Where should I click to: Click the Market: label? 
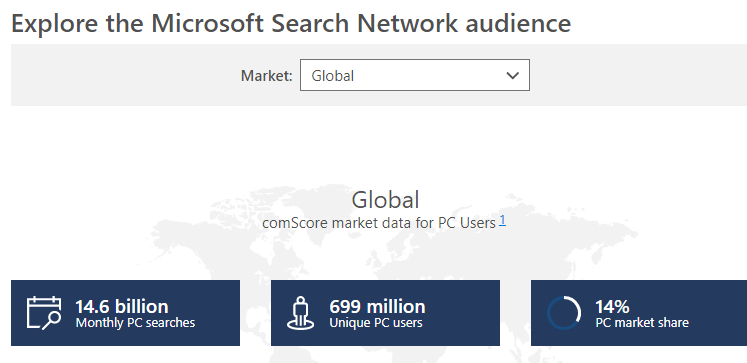pyautogui.click(x=266, y=76)
